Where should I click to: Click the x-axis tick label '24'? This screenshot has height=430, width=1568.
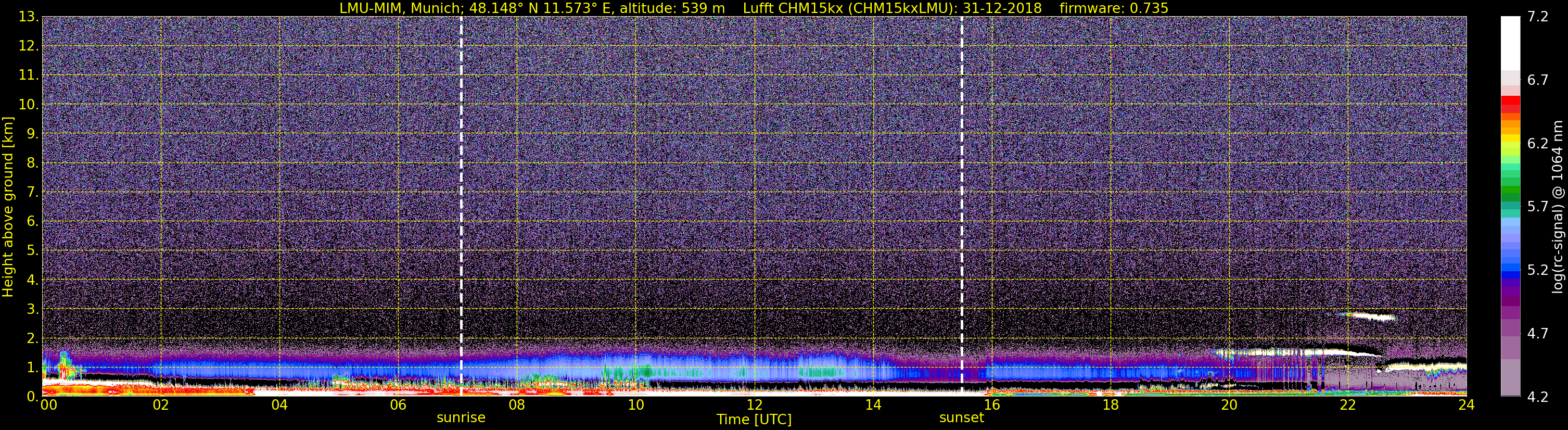1467,406
